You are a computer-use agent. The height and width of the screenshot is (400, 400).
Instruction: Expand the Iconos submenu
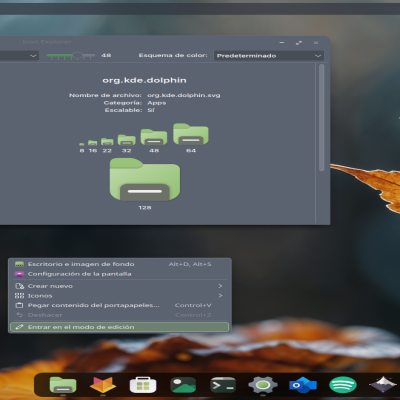[x=120, y=296]
